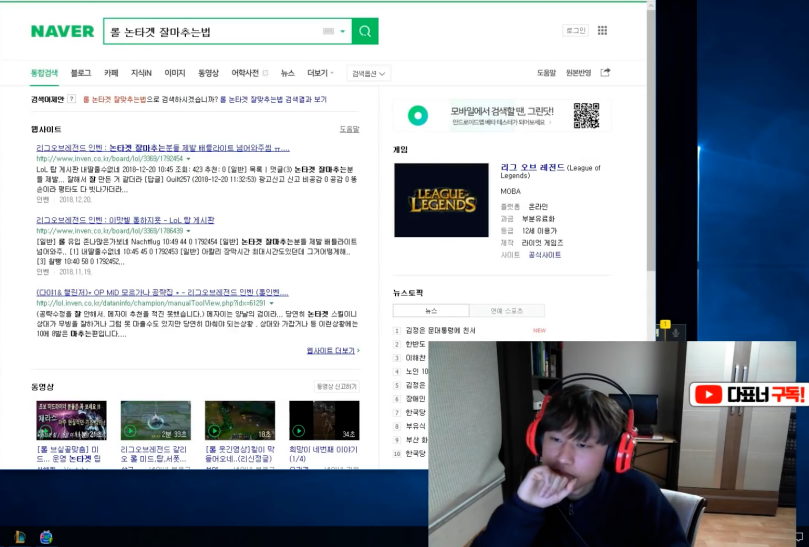Viewport: 809px width, 547px height.
Task: Click the mobile search 그린닷 banner
Action: [x=501, y=116]
